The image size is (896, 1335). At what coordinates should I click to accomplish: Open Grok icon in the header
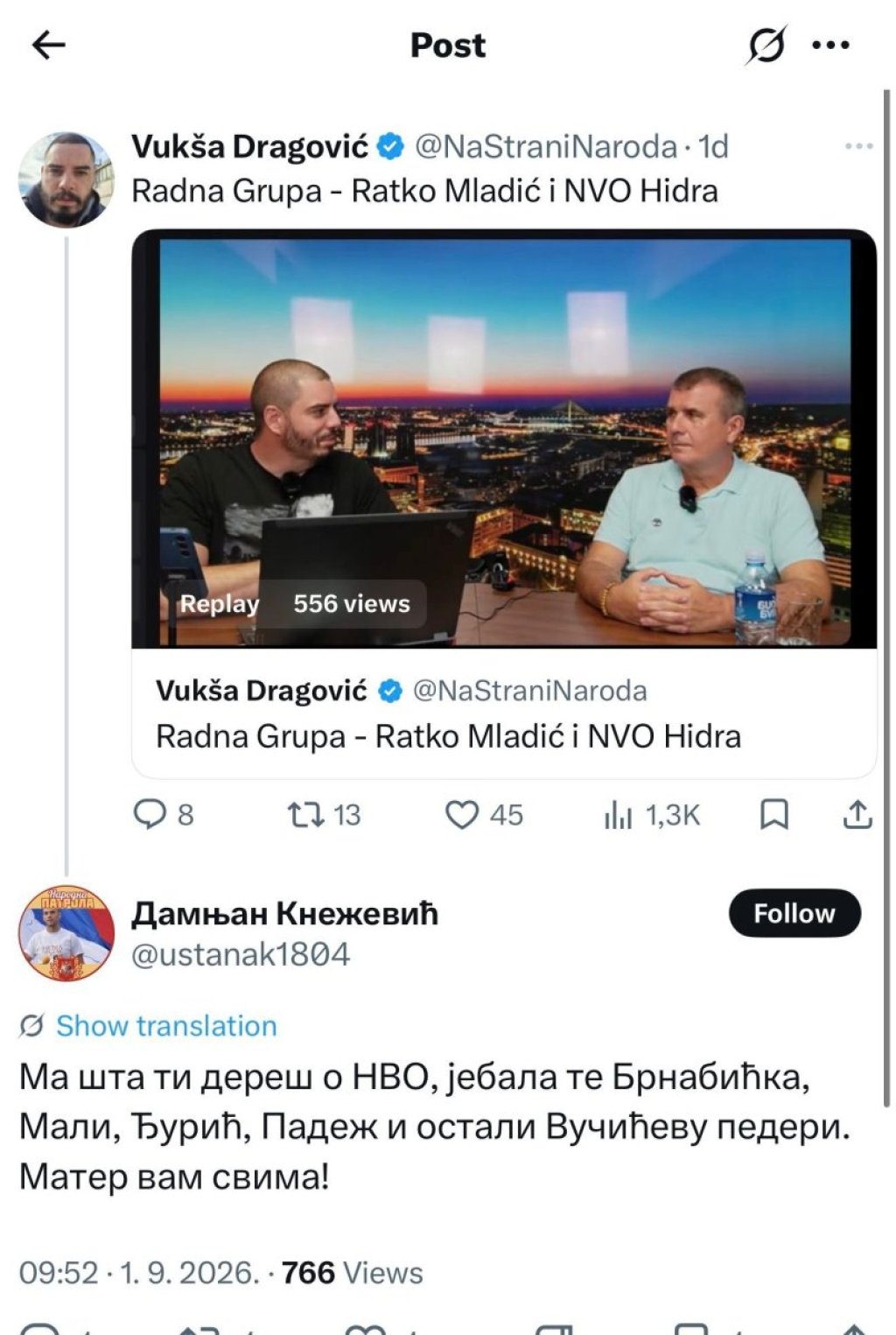766,45
